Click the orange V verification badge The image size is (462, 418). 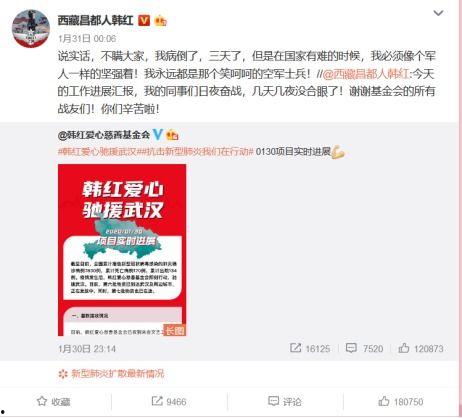coord(144,21)
